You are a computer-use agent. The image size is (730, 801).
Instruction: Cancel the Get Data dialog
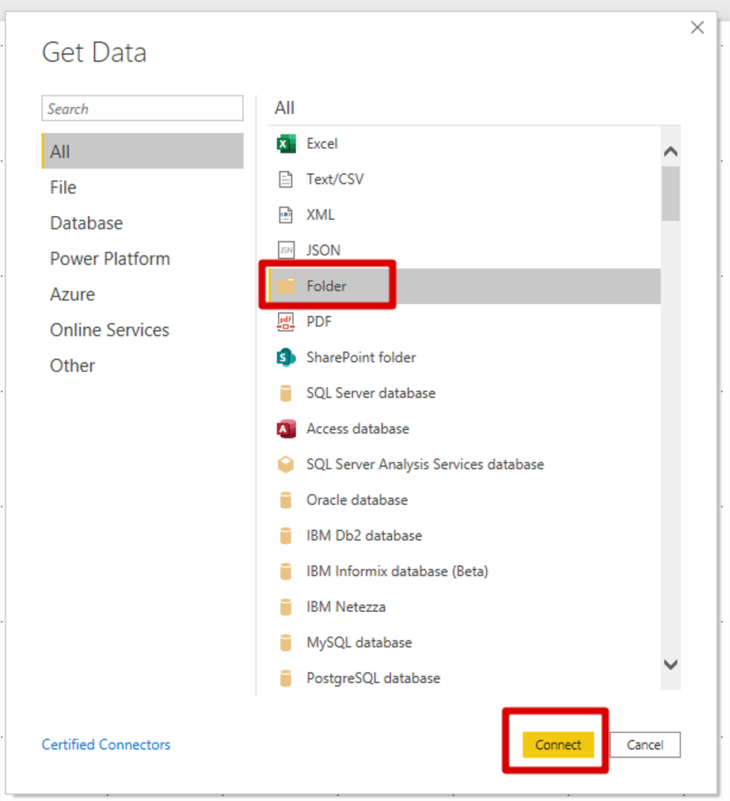coord(645,744)
